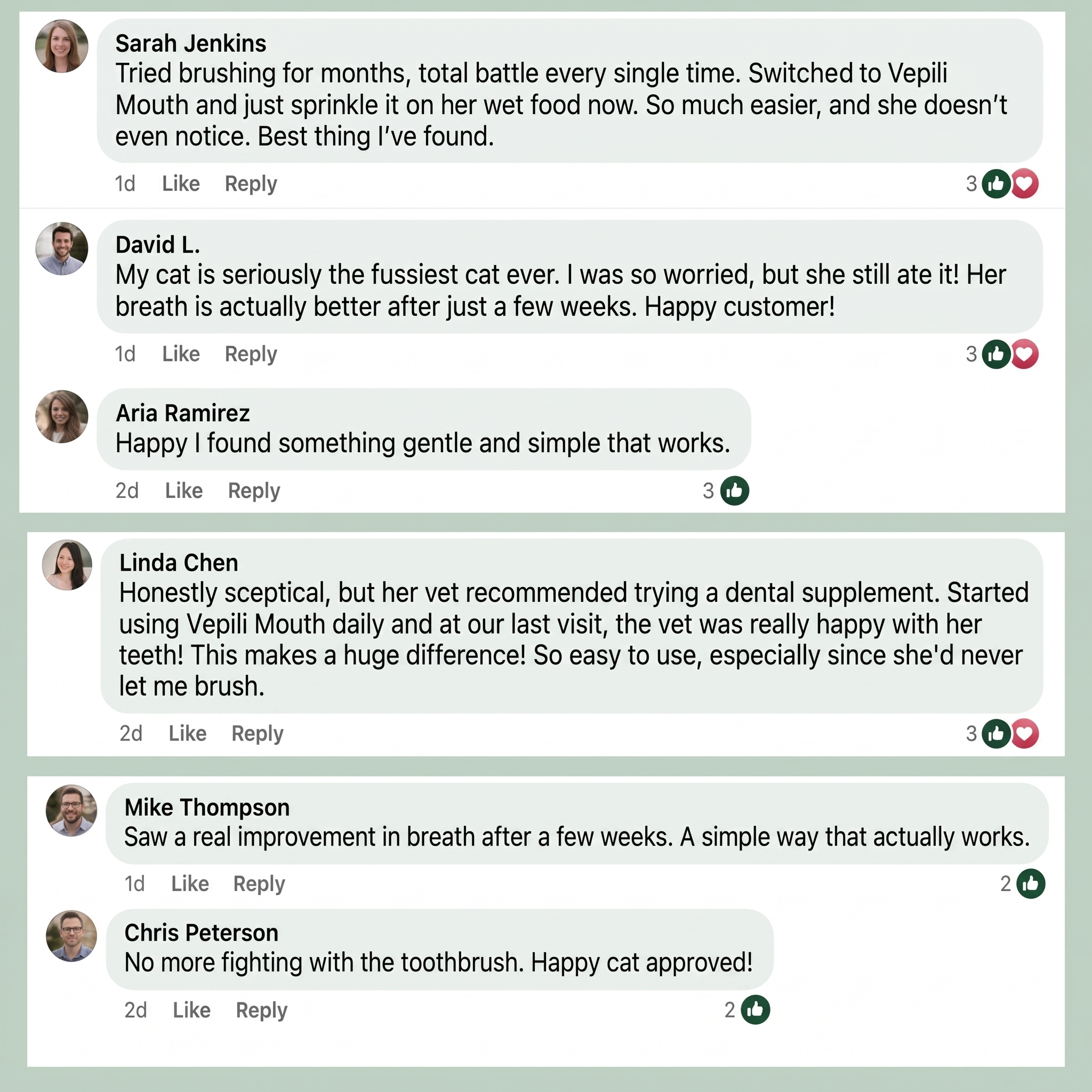
Task: Click the 2d timestamp on Chris Peterson's comment
Action: (135, 1010)
